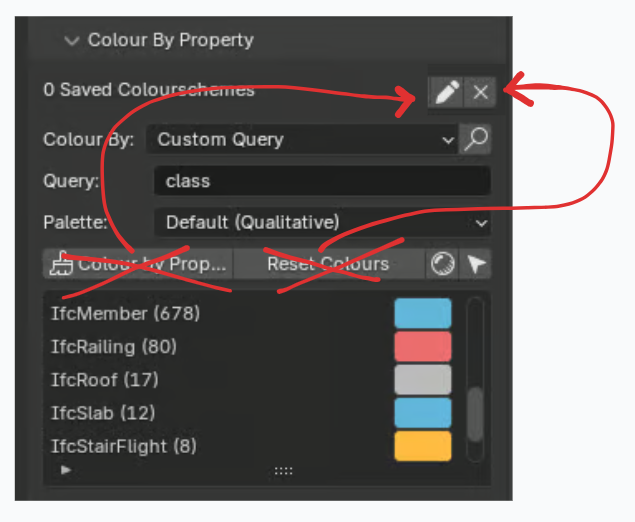Viewport: 635px width, 522px height.
Task: Expand the small triangle at list bottom
Action: pos(66,470)
